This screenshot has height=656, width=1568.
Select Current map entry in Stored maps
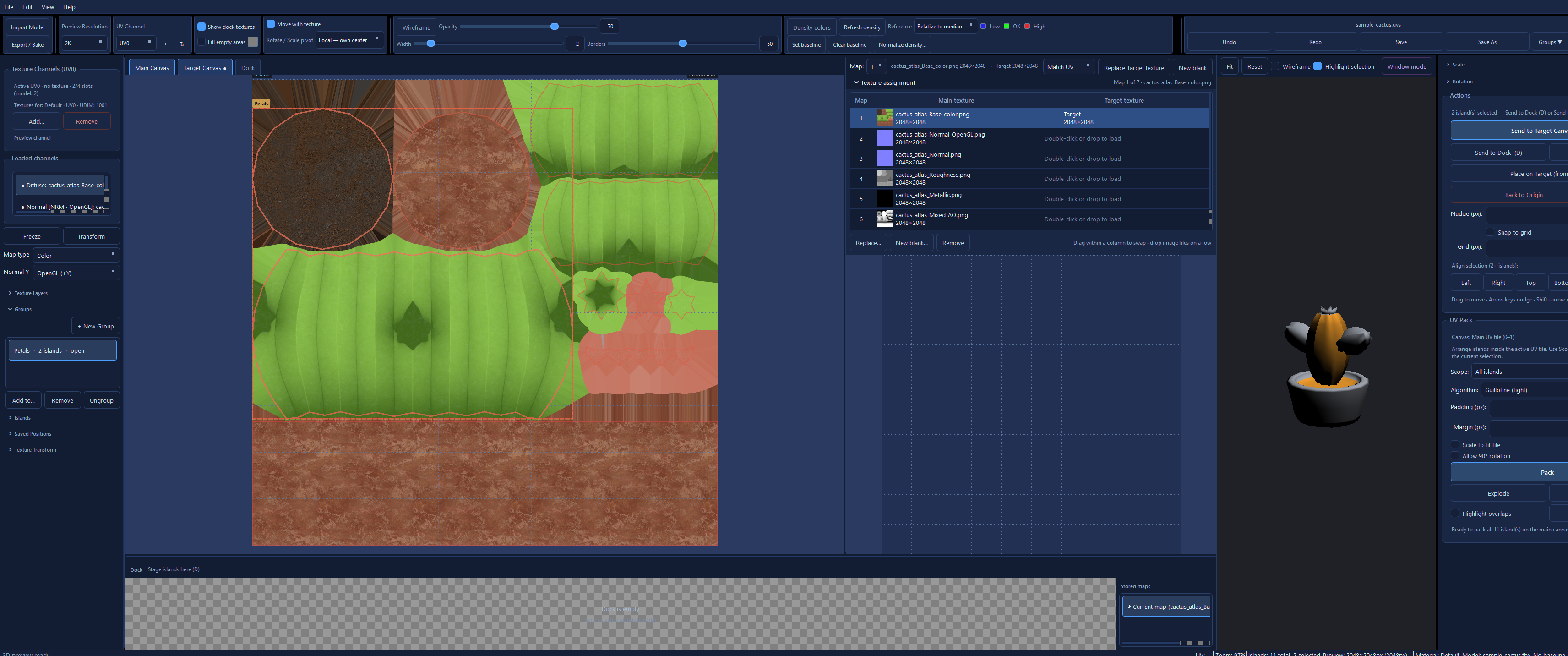pos(1166,606)
